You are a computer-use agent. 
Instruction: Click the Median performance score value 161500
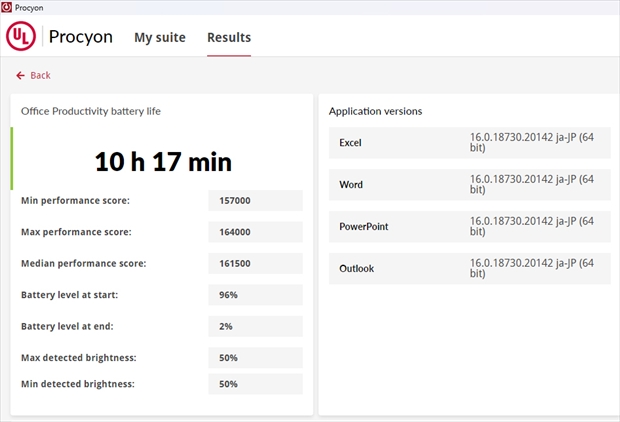[255, 264]
